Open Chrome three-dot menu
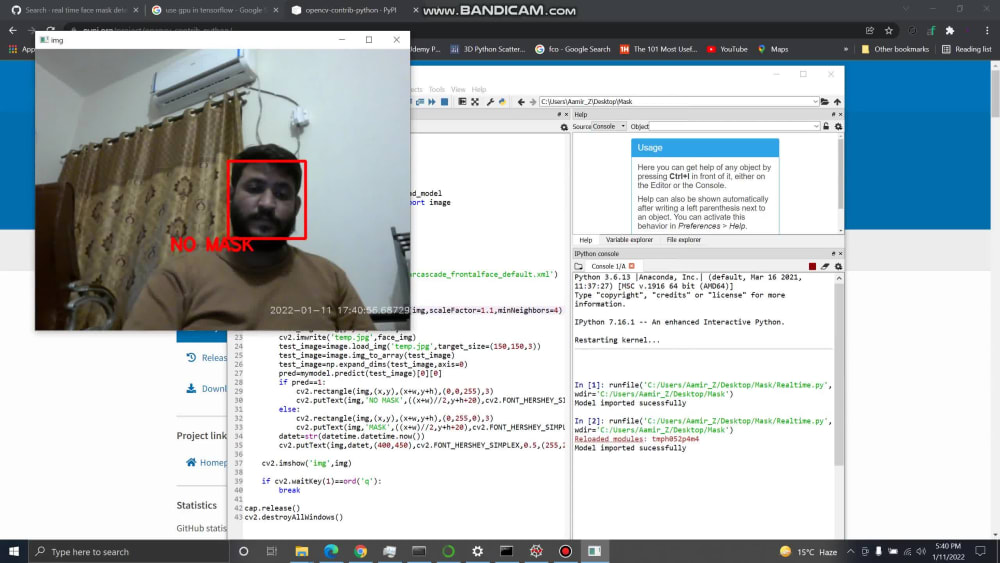Screen dimensions: 1000x563 [987, 30]
